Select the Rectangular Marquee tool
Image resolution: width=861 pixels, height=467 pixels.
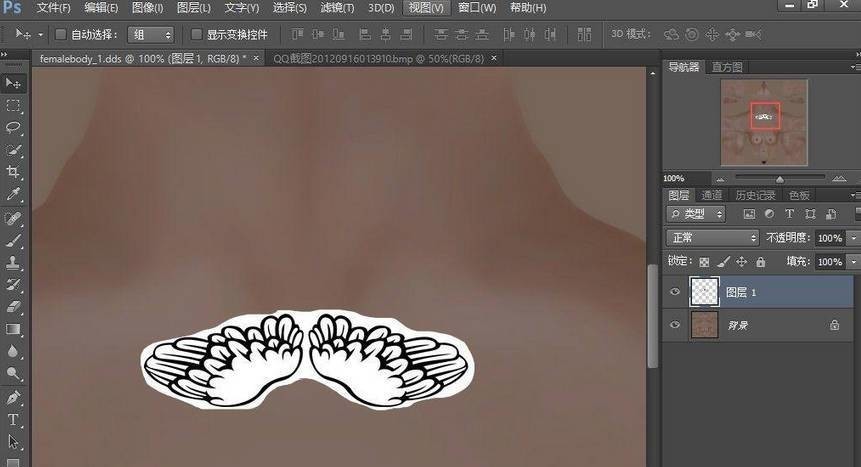point(14,106)
